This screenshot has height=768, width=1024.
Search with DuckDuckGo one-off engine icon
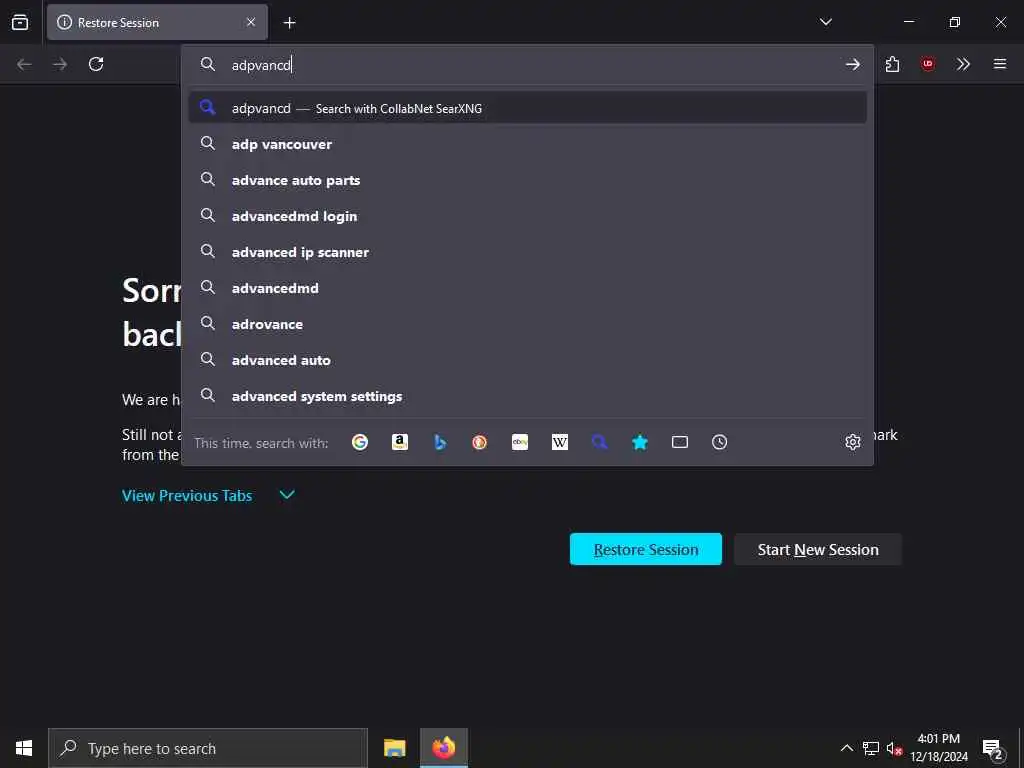tap(479, 442)
